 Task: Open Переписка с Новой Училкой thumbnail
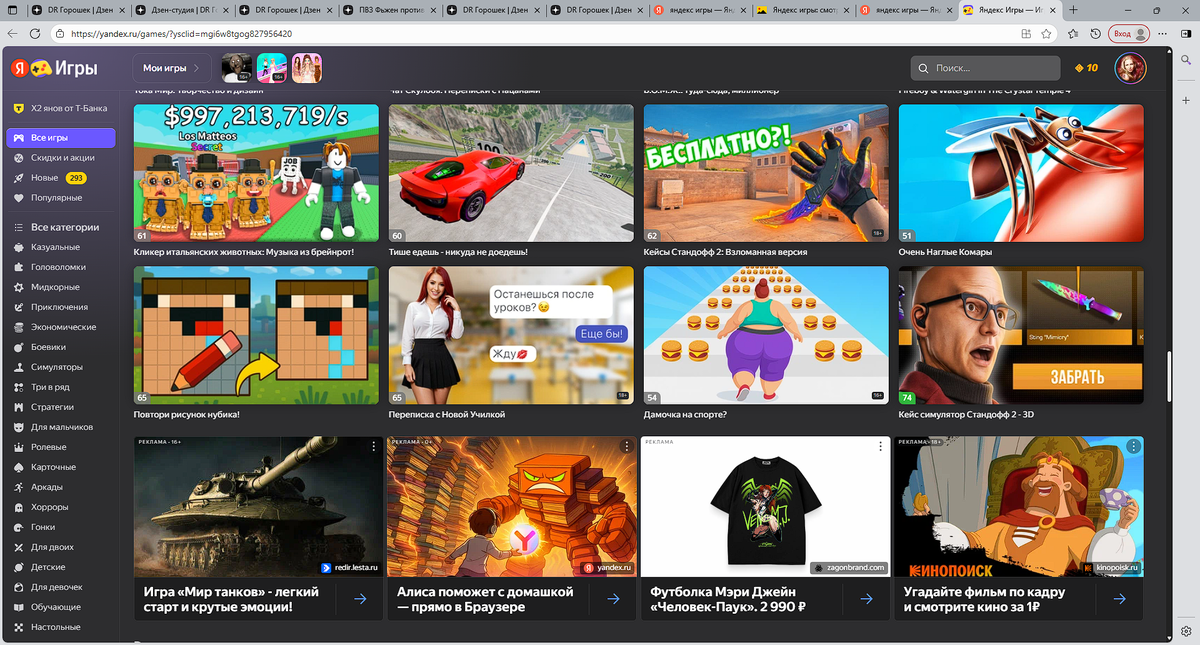[511, 335]
